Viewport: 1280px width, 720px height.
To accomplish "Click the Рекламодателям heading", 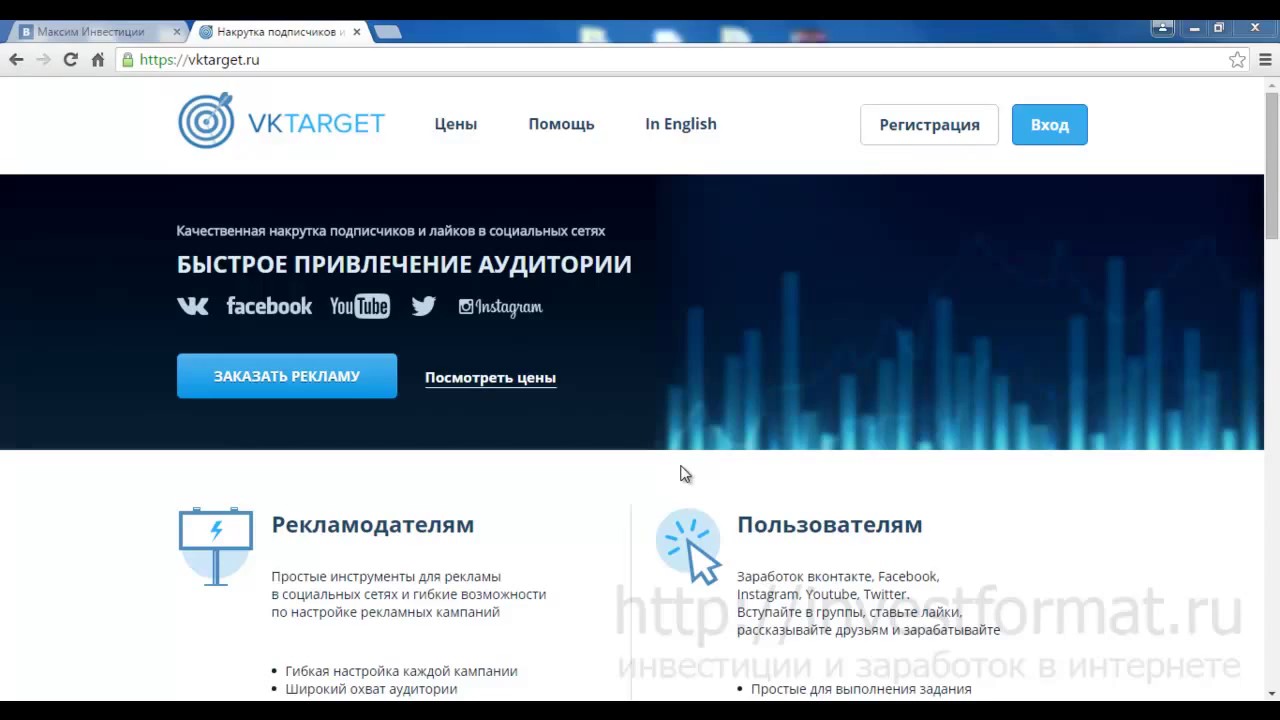I will [373, 525].
